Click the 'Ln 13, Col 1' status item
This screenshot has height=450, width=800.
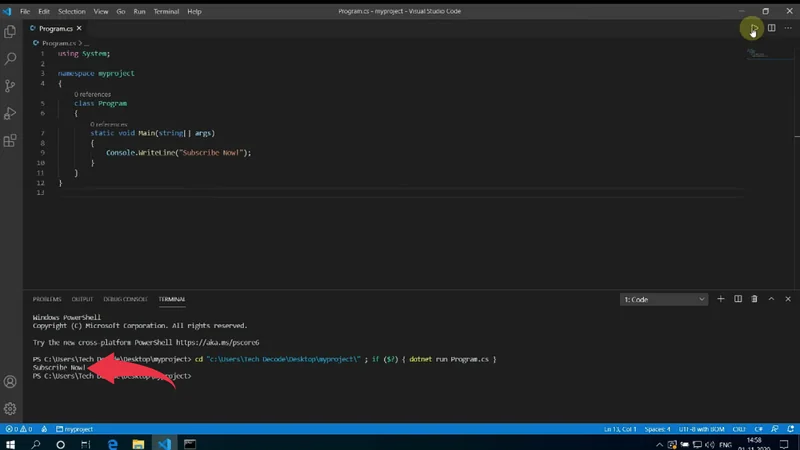pos(621,429)
